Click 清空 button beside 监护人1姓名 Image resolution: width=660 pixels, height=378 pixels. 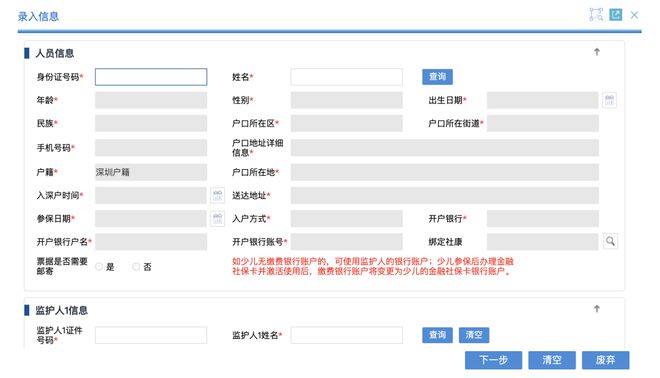pos(474,335)
